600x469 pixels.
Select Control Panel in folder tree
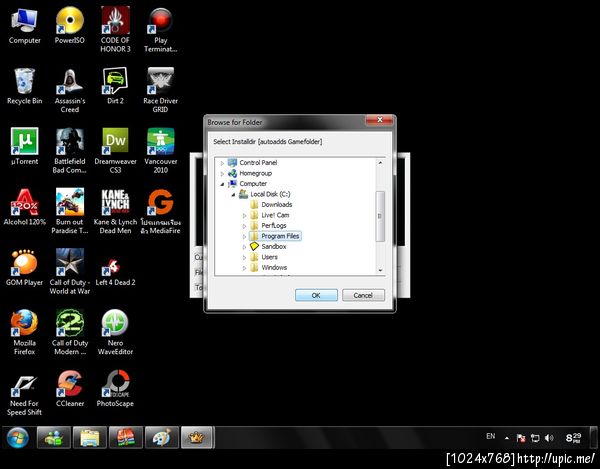click(x=253, y=163)
